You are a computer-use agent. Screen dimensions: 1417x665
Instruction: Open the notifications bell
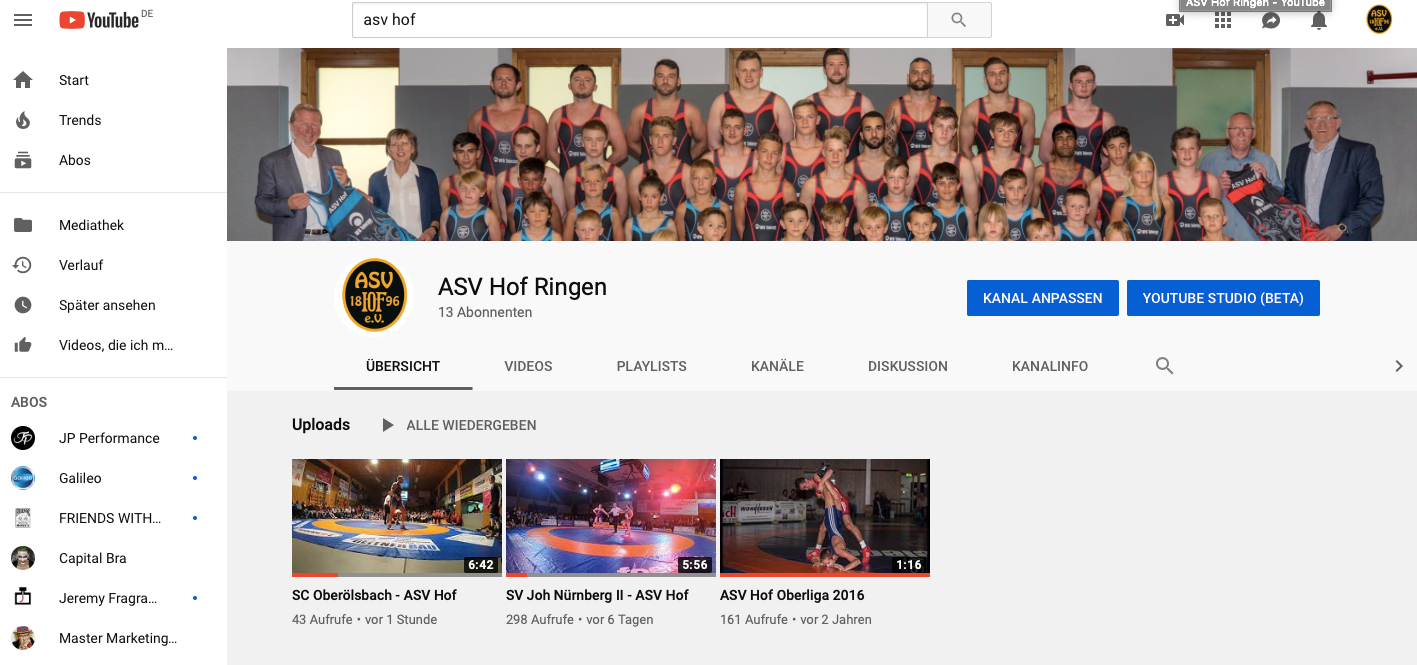coord(1319,20)
